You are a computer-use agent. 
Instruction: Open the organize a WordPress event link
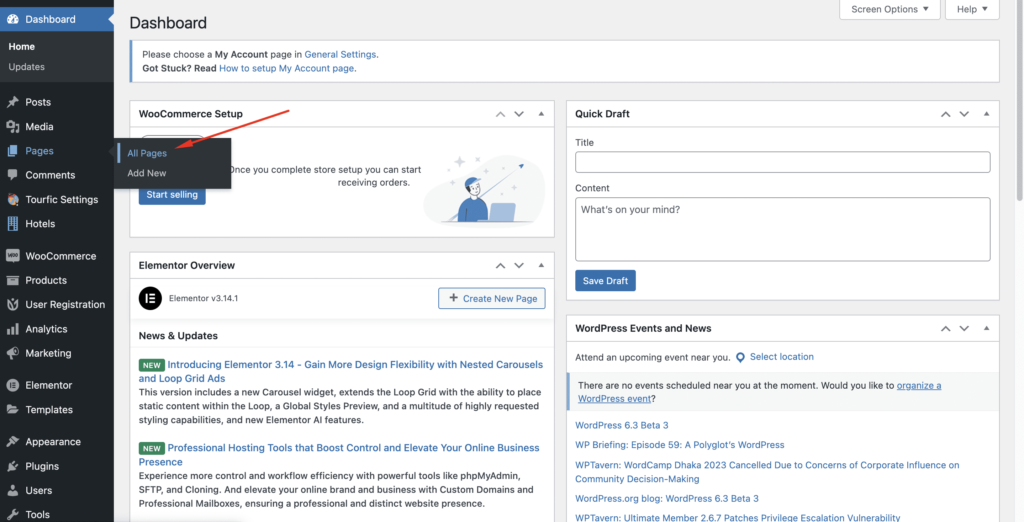(x=760, y=392)
